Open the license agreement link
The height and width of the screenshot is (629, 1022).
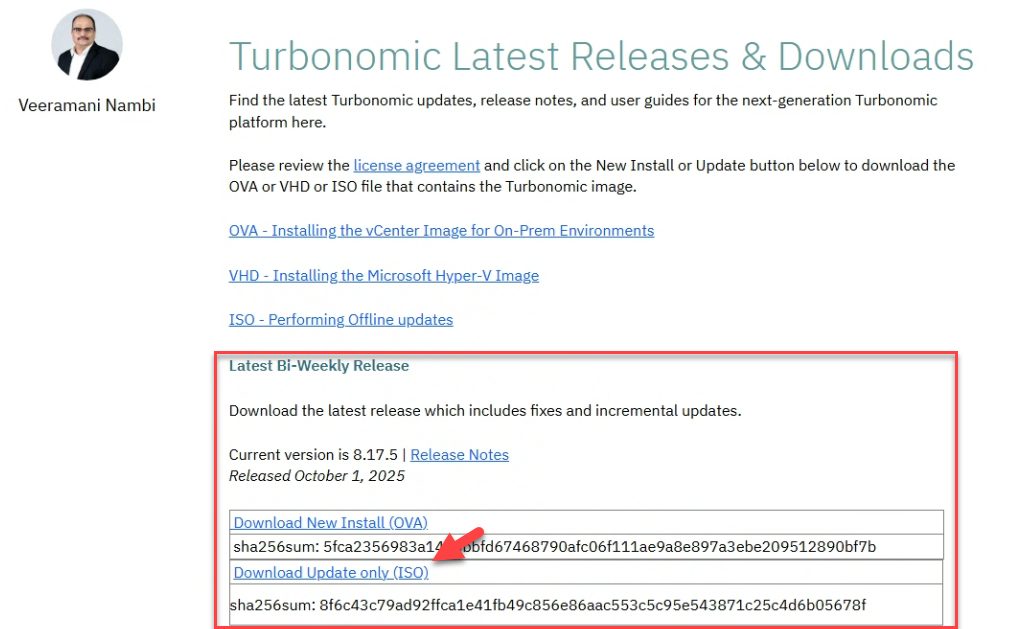(416, 166)
